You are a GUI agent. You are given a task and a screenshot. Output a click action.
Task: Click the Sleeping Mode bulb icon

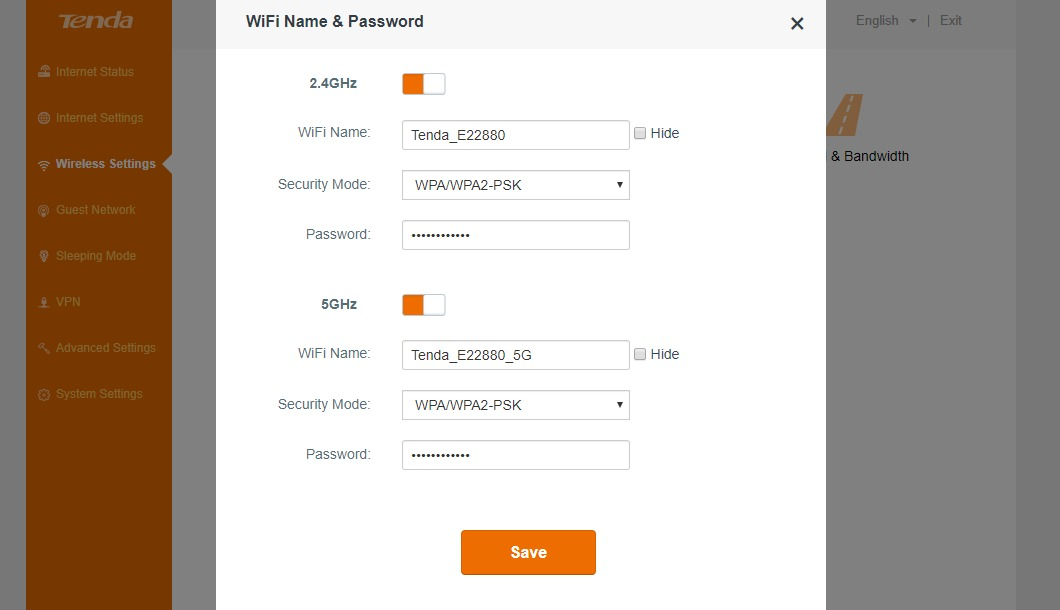(44, 257)
